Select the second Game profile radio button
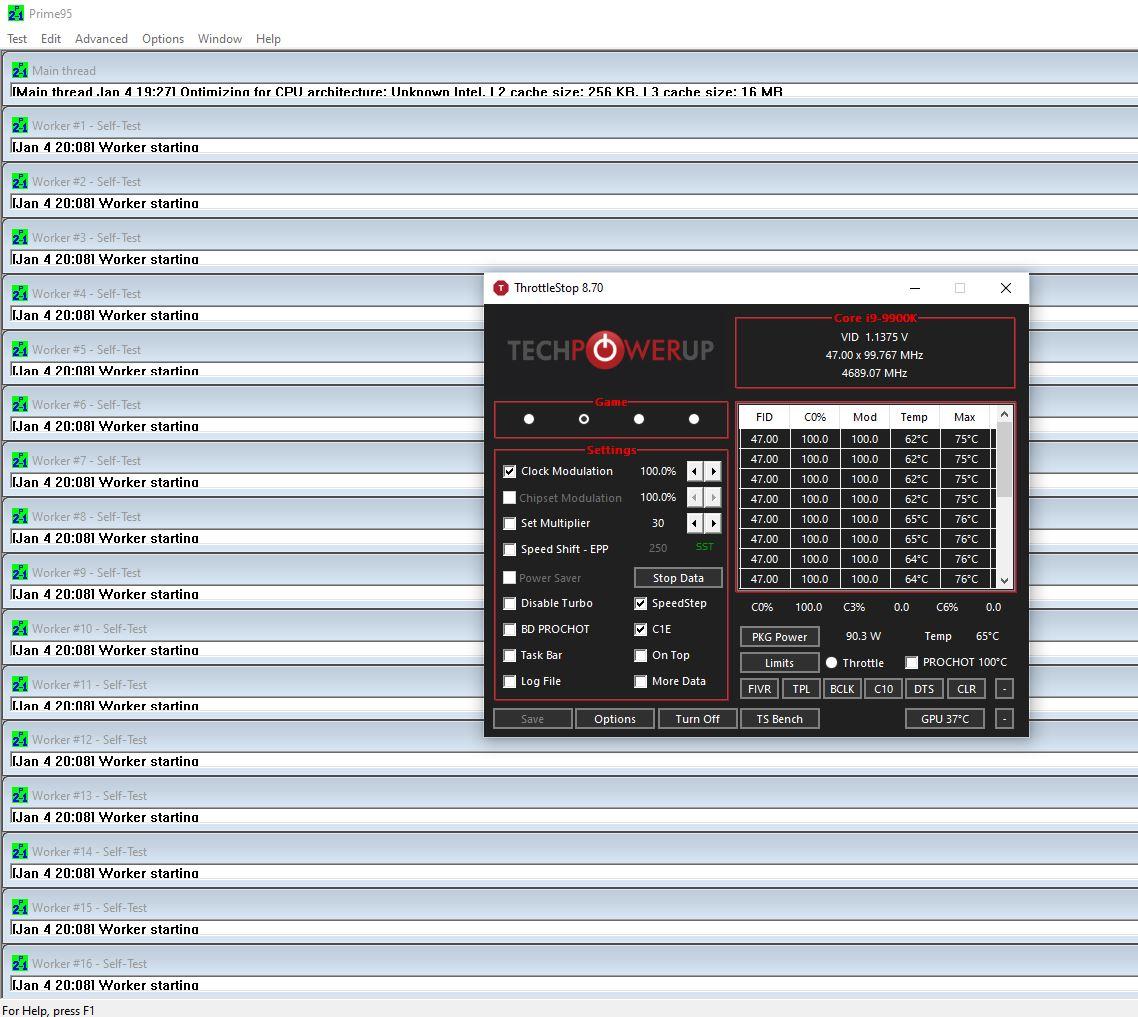This screenshot has height=1017, width=1138. (x=584, y=419)
